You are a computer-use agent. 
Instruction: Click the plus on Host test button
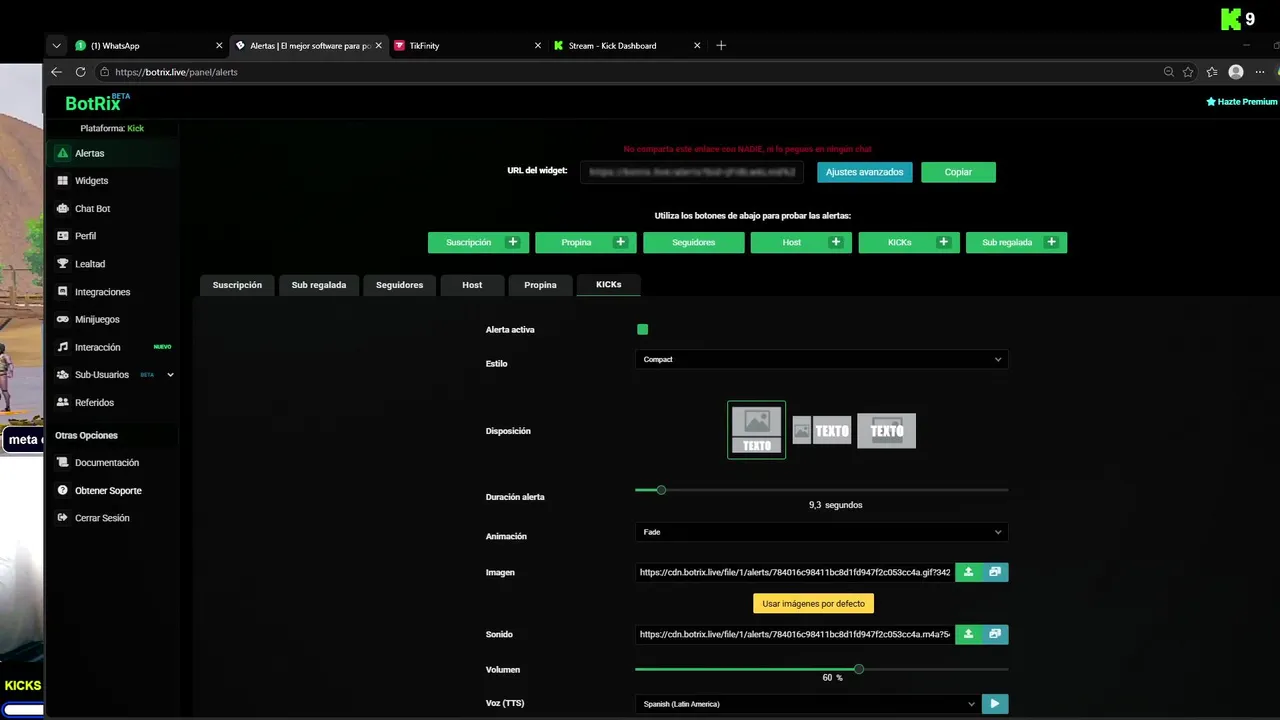pyautogui.click(x=835, y=242)
